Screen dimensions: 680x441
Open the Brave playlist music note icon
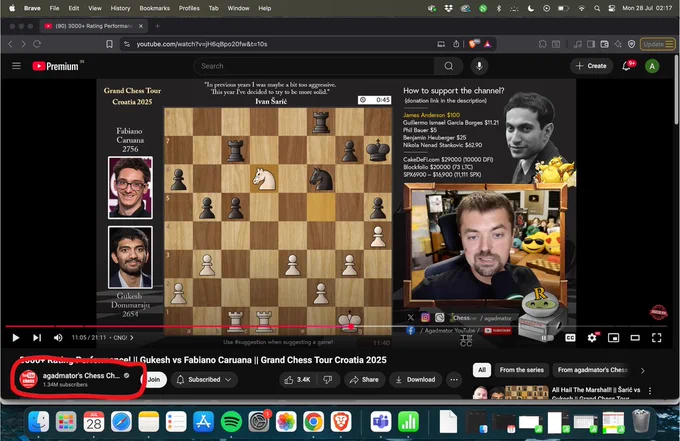tap(577, 44)
